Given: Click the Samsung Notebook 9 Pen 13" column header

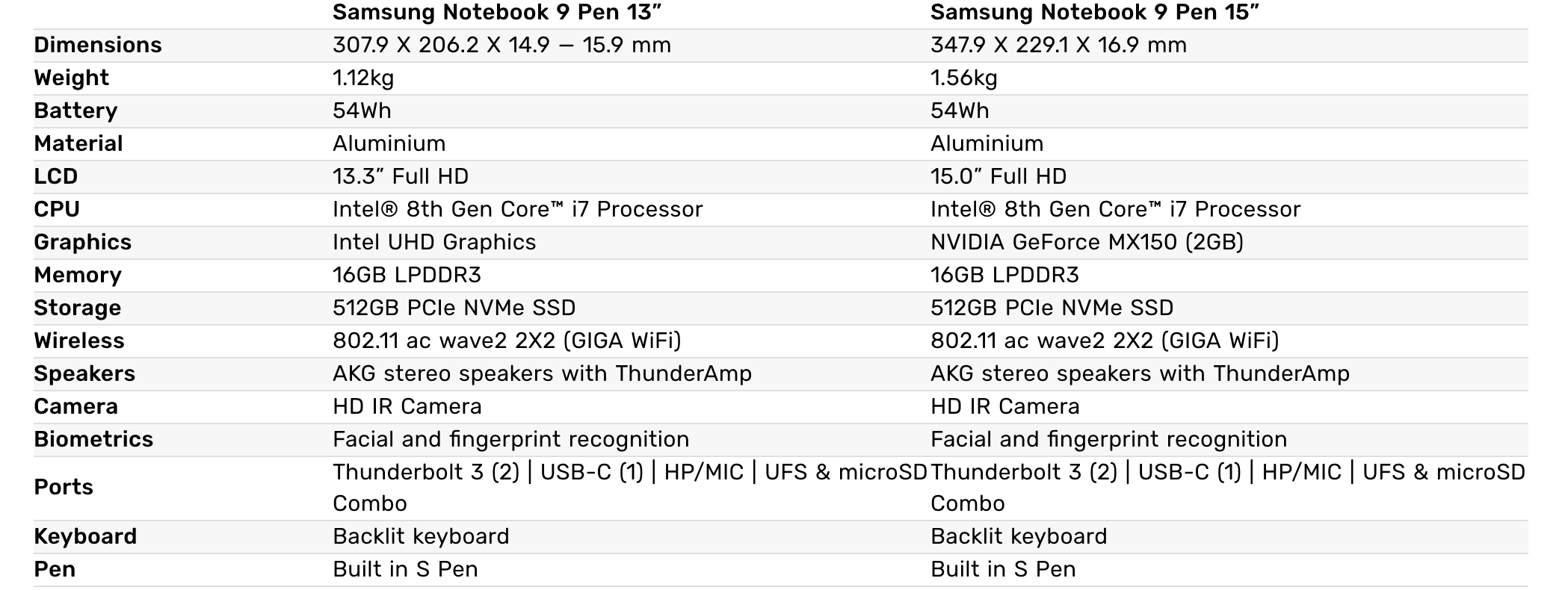Looking at the screenshot, I should (x=497, y=13).
